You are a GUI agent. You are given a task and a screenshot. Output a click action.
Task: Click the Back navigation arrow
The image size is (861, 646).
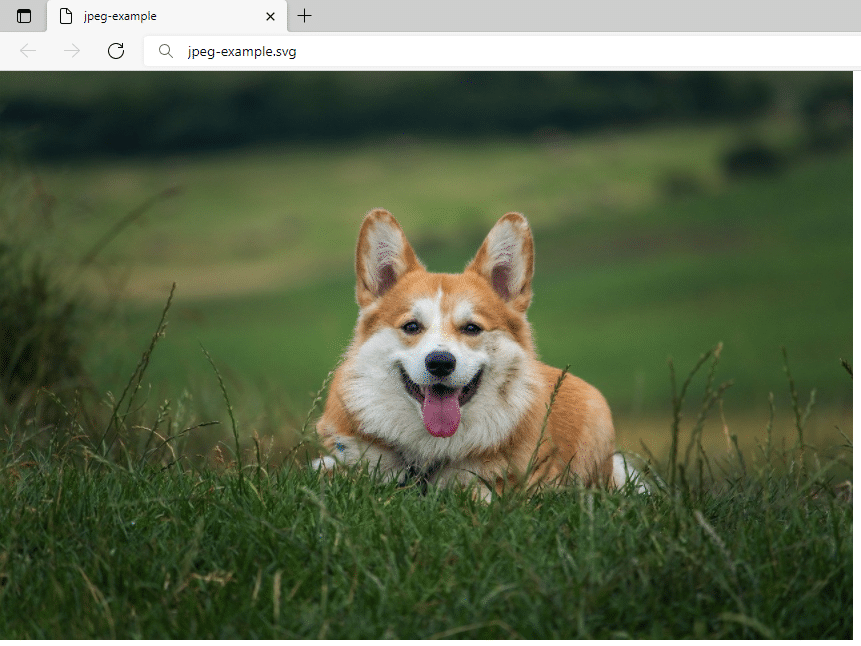click(x=27, y=50)
